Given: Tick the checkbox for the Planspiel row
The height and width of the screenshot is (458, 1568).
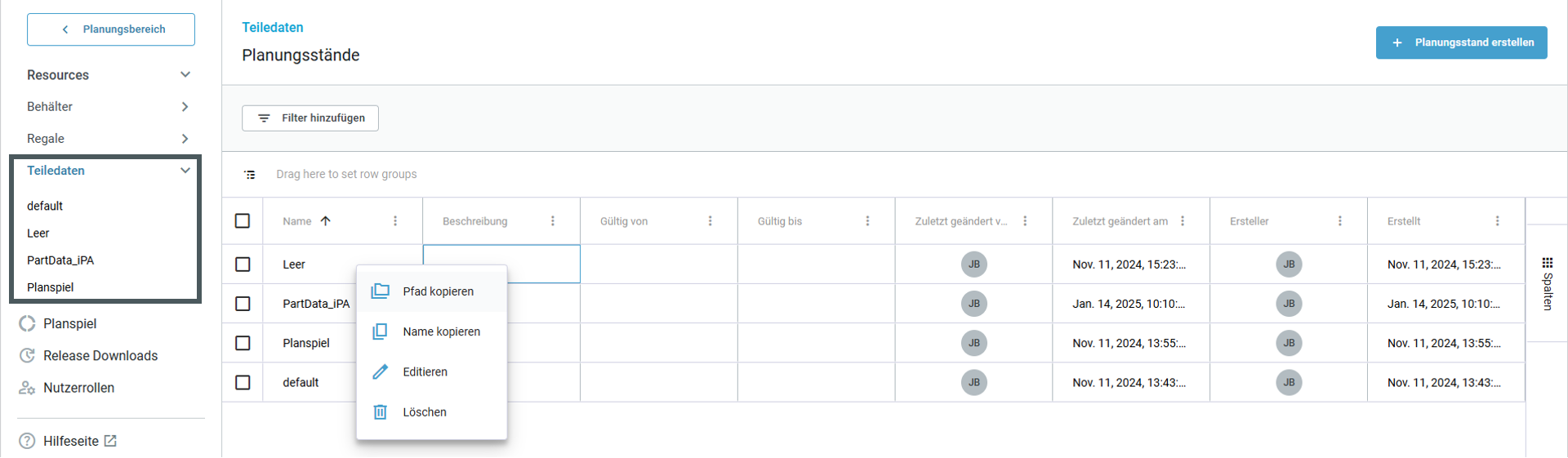Looking at the screenshot, I should [x=243, y=343].
